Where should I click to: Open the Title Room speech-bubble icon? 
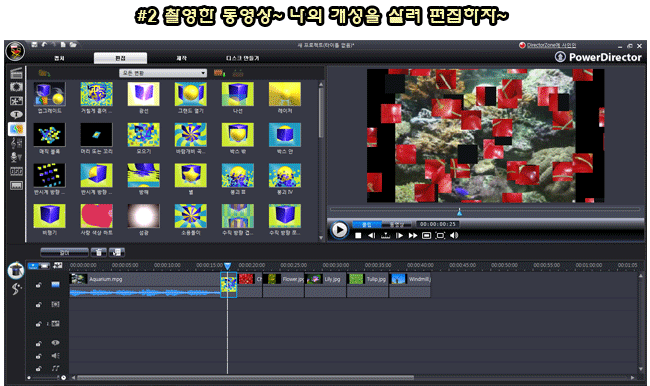point(16,115)
